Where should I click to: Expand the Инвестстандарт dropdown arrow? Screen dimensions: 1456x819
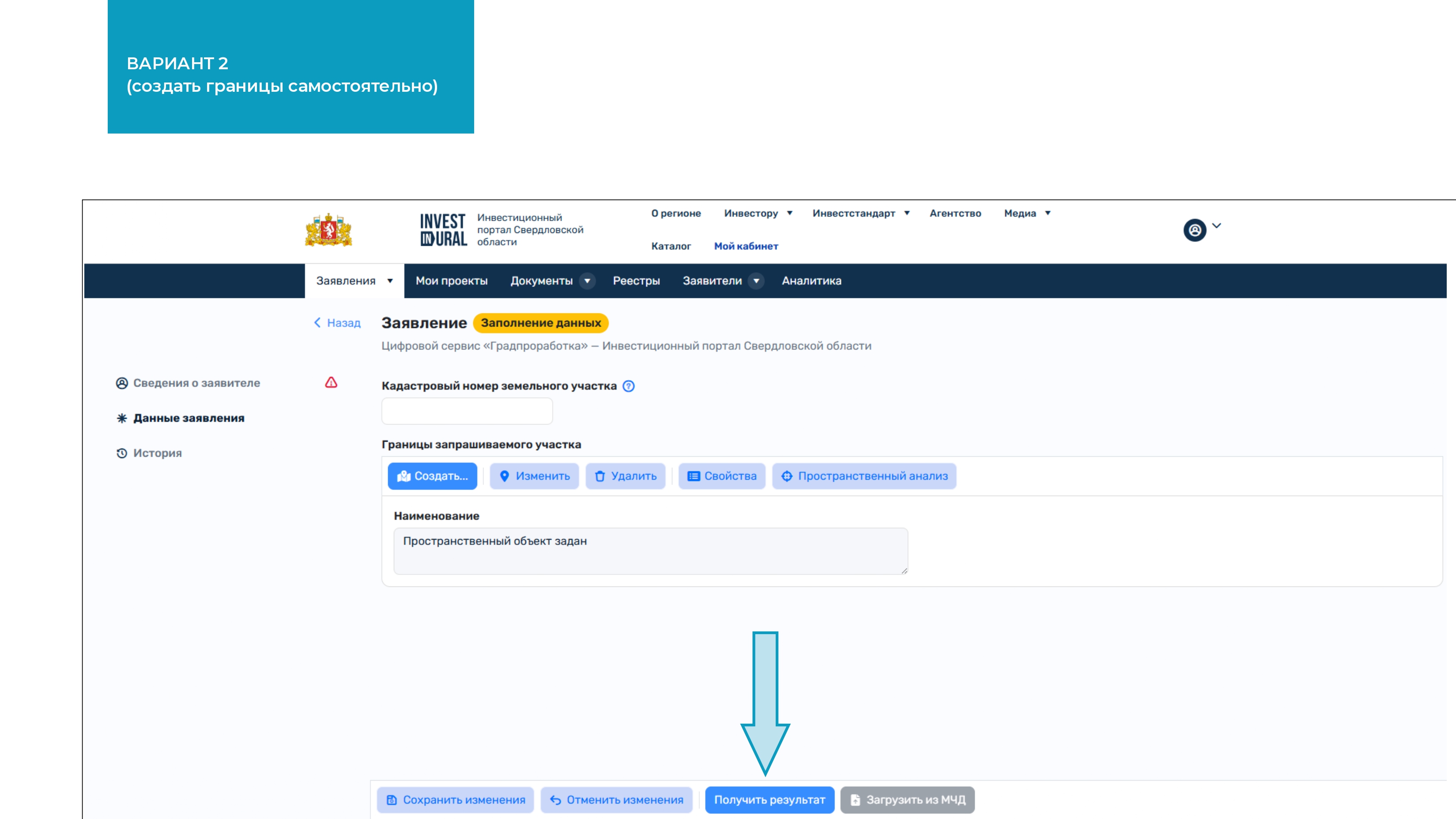(907, 213)
